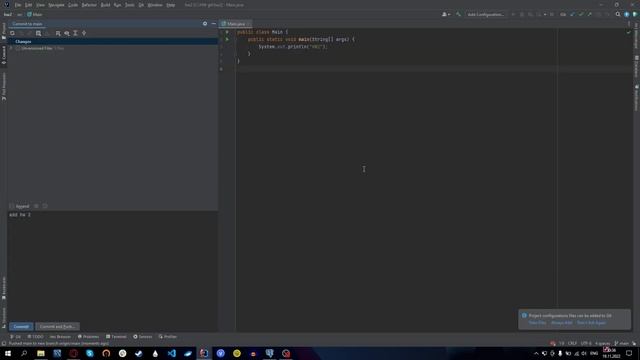Hide the Commit tool window
This screenshot has height=360, width=640.
213,24
